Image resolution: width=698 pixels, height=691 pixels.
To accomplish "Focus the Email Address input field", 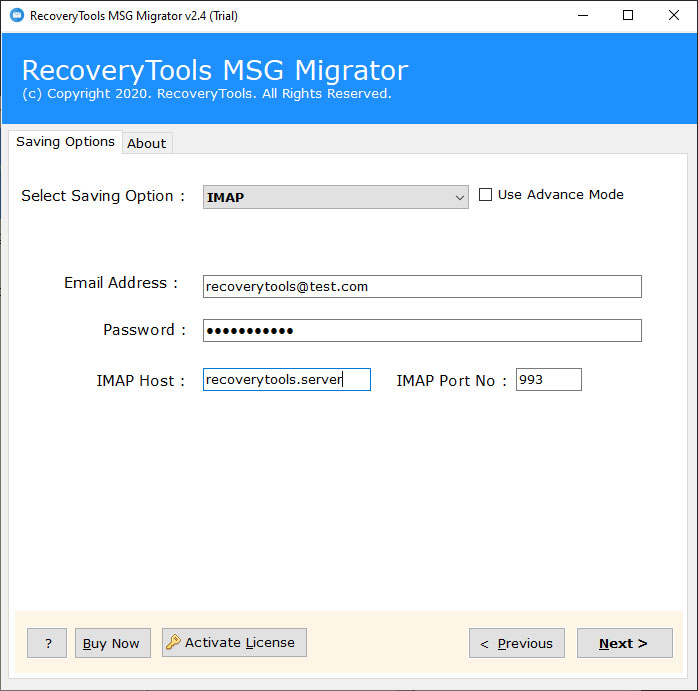I will tap(422, 286).
